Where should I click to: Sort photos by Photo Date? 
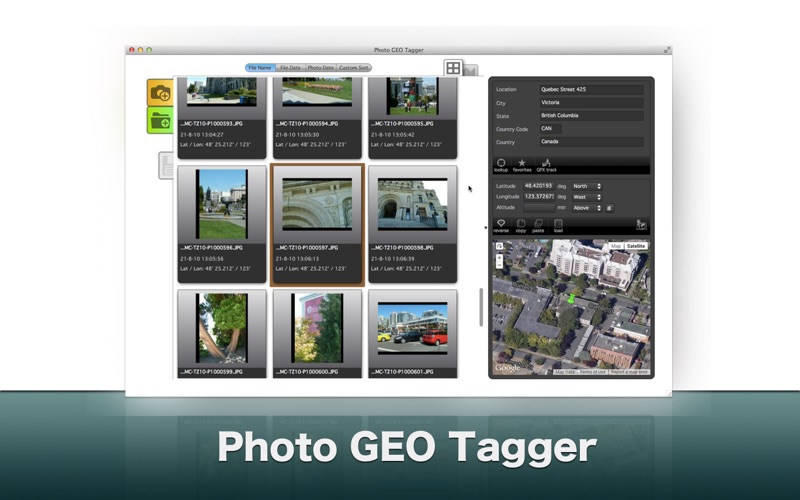320,68
